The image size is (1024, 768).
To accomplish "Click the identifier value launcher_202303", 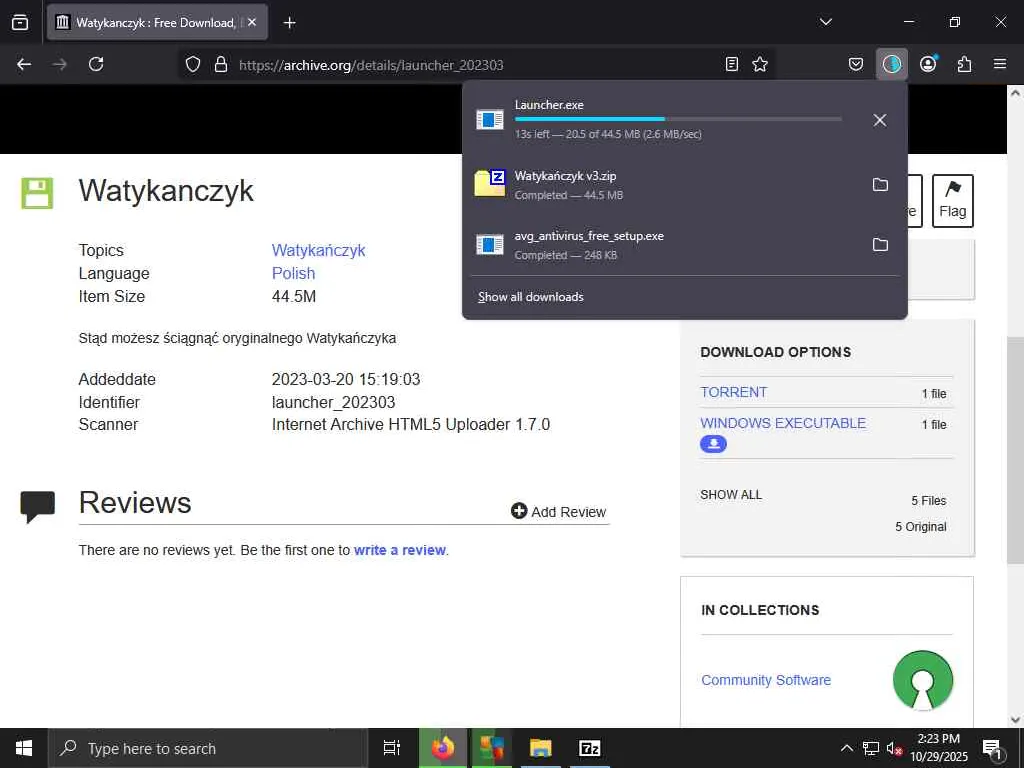I will coord(333,402).
